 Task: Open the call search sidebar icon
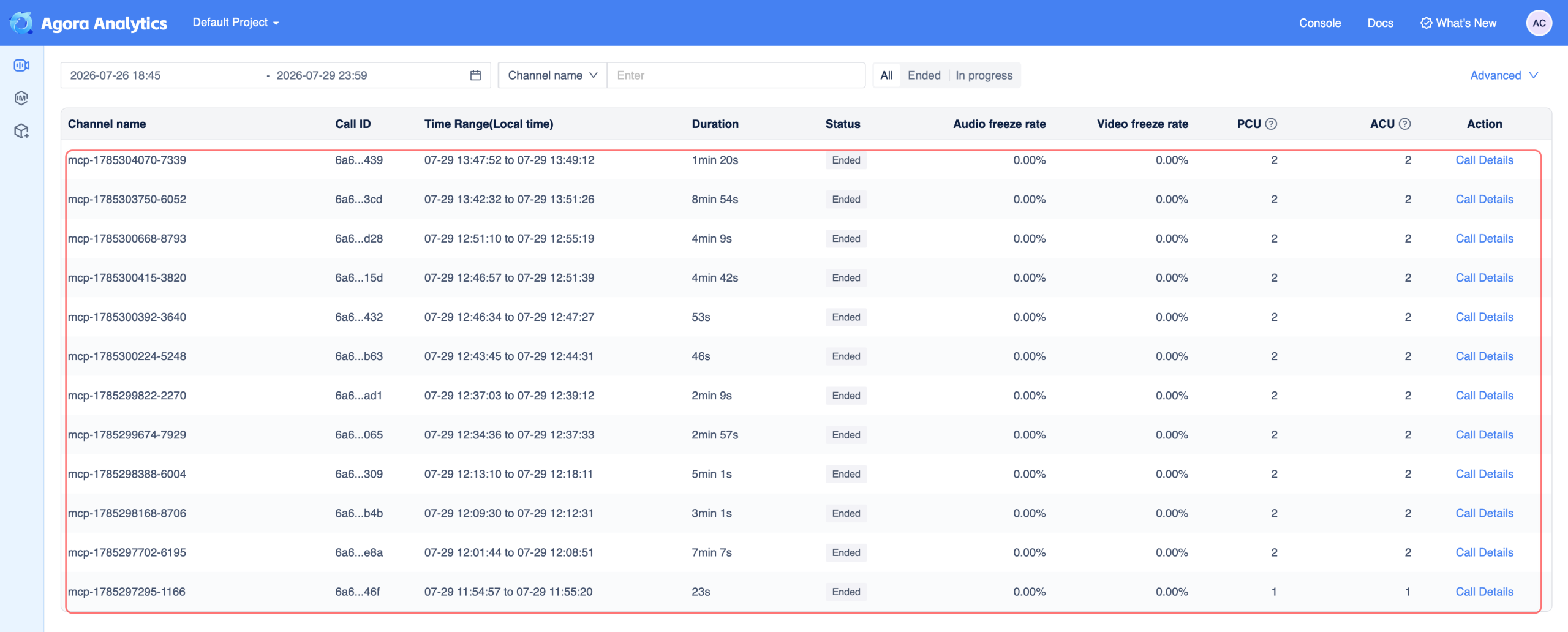coord(21,65)
